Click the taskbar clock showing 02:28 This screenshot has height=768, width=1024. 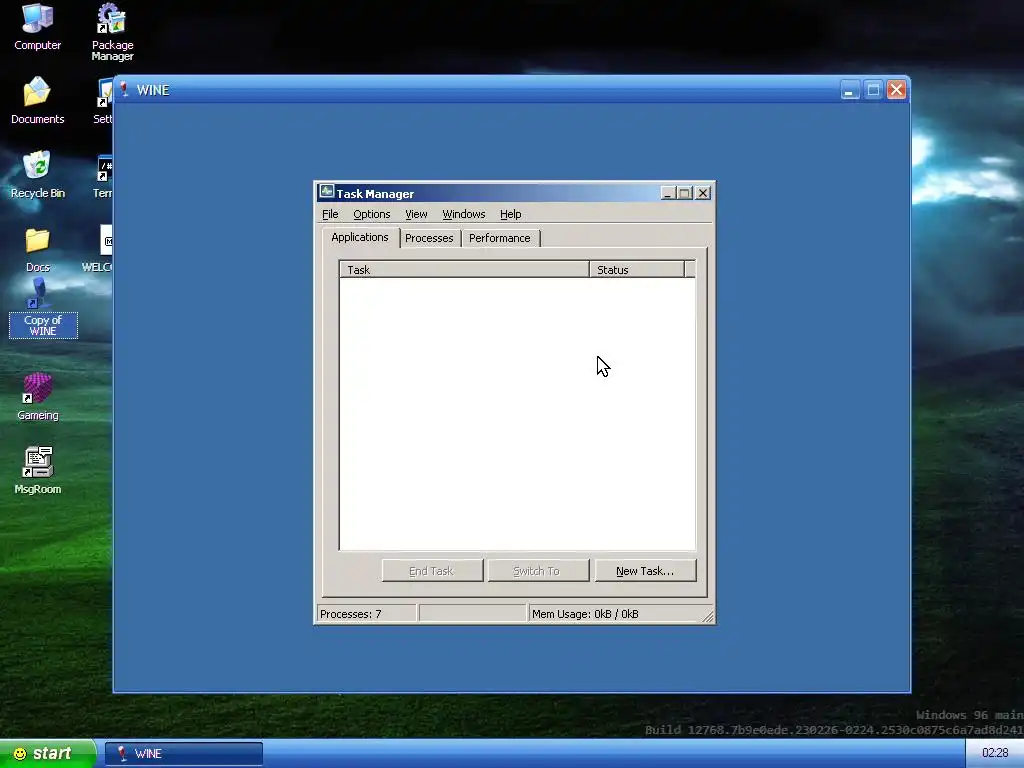click(995, 753)
